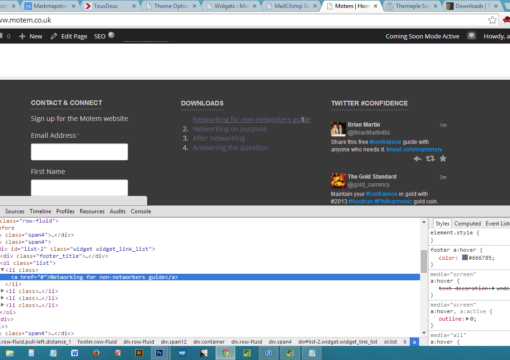The image size is (510, 360).
Task: Favorite Brian Martin's tweet with star
Action: click(x=443, y=159)
